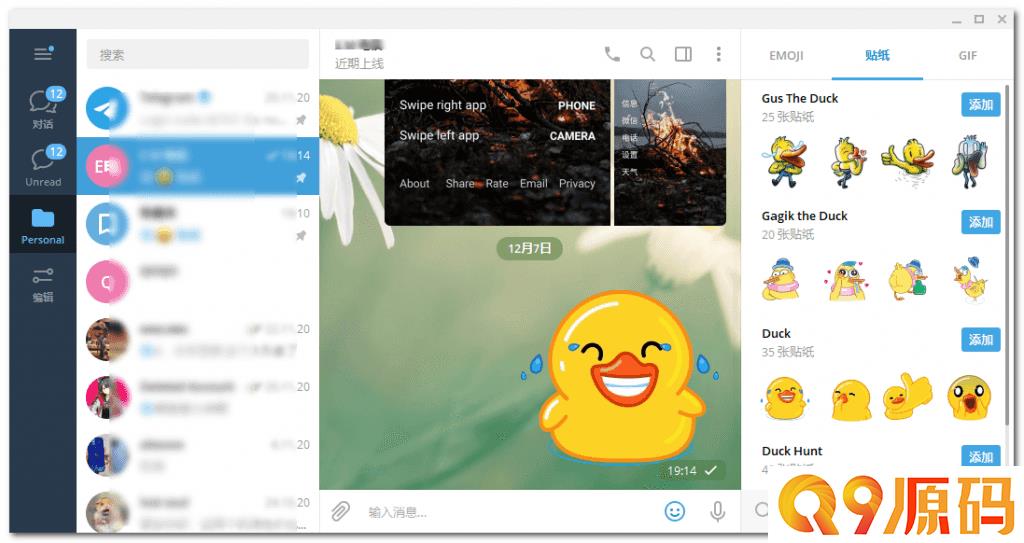Select crying Gus The Duck sticker
Image resolution: width=1024 pixels, height=543 pixels.
click(x=784, y=162)
